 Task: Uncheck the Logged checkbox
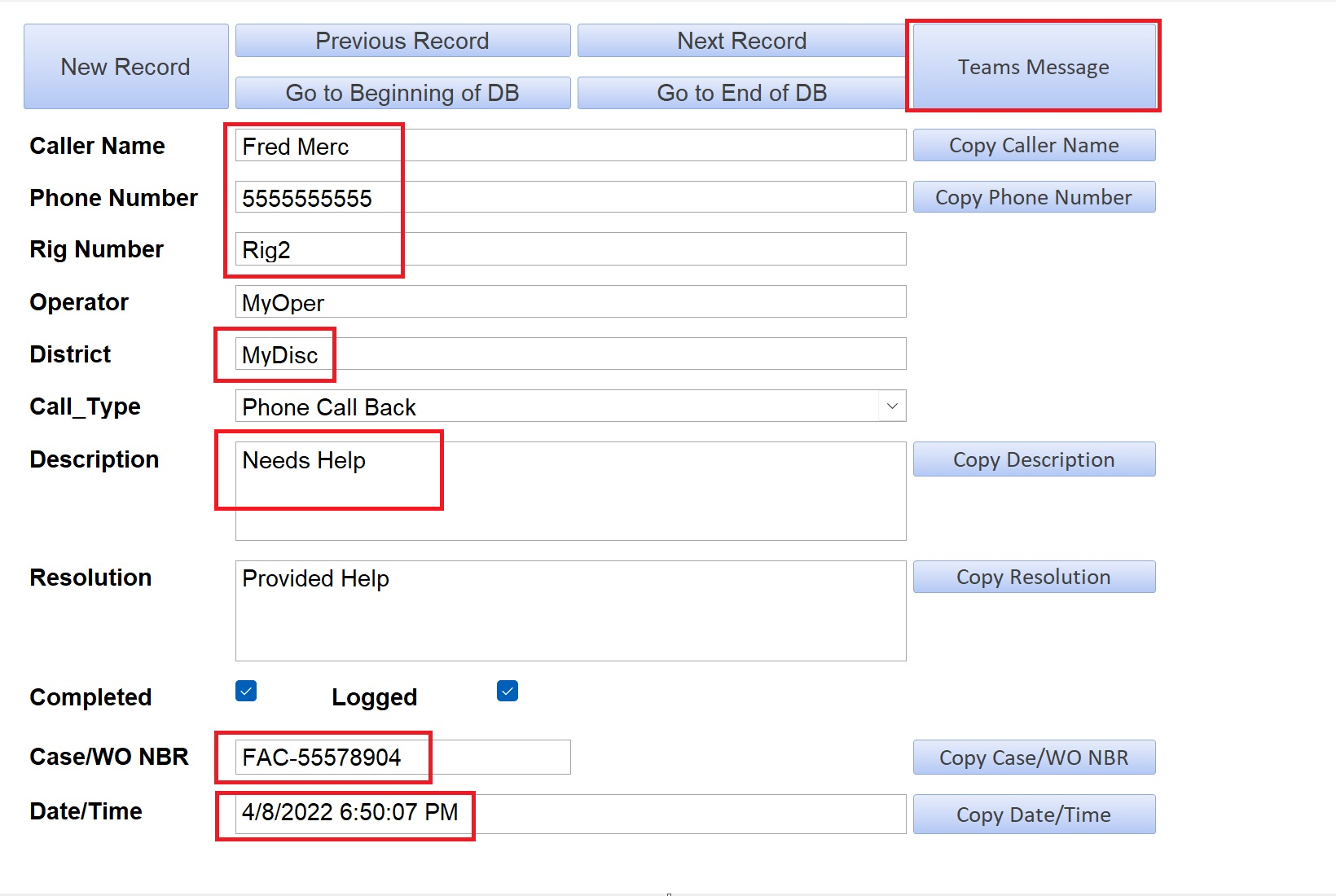pos(507,690)
